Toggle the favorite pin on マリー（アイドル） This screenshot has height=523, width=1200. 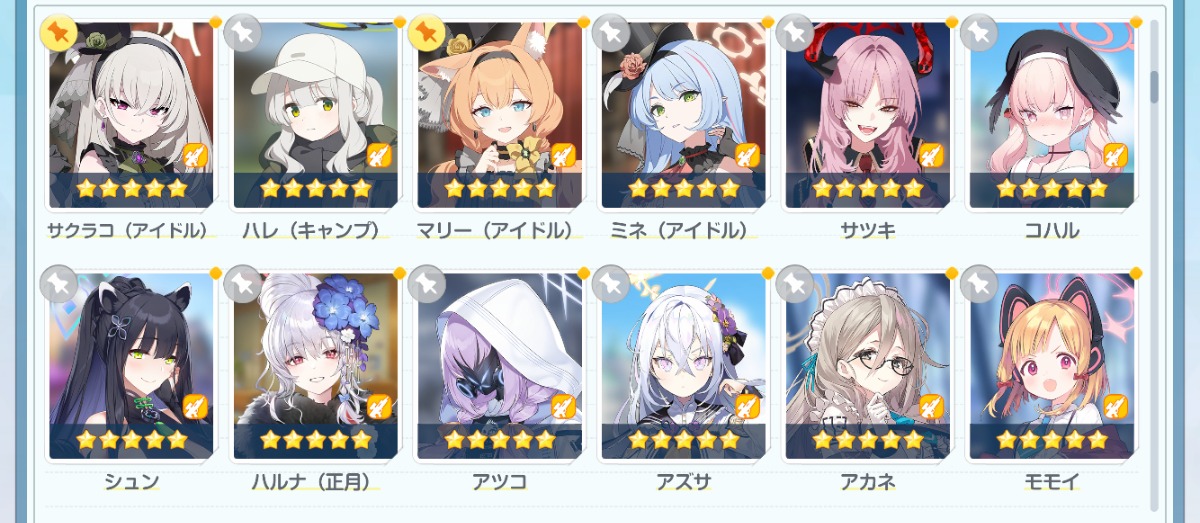(x=426, y=33)
